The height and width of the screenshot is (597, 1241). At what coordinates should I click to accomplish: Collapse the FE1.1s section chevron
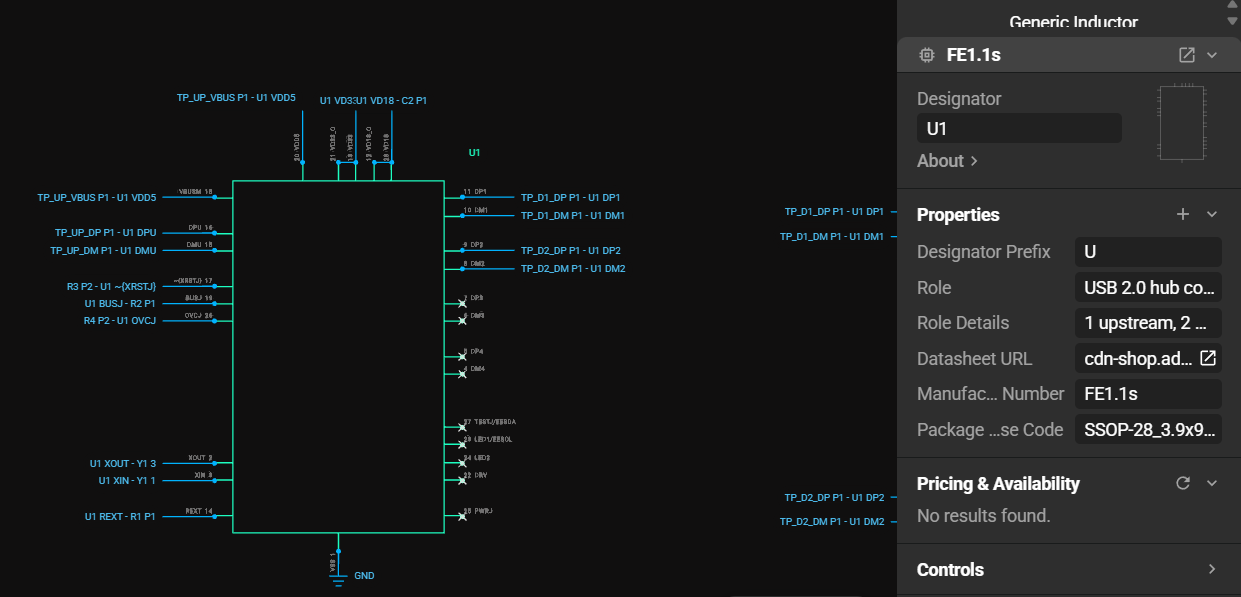point(1212,55)
